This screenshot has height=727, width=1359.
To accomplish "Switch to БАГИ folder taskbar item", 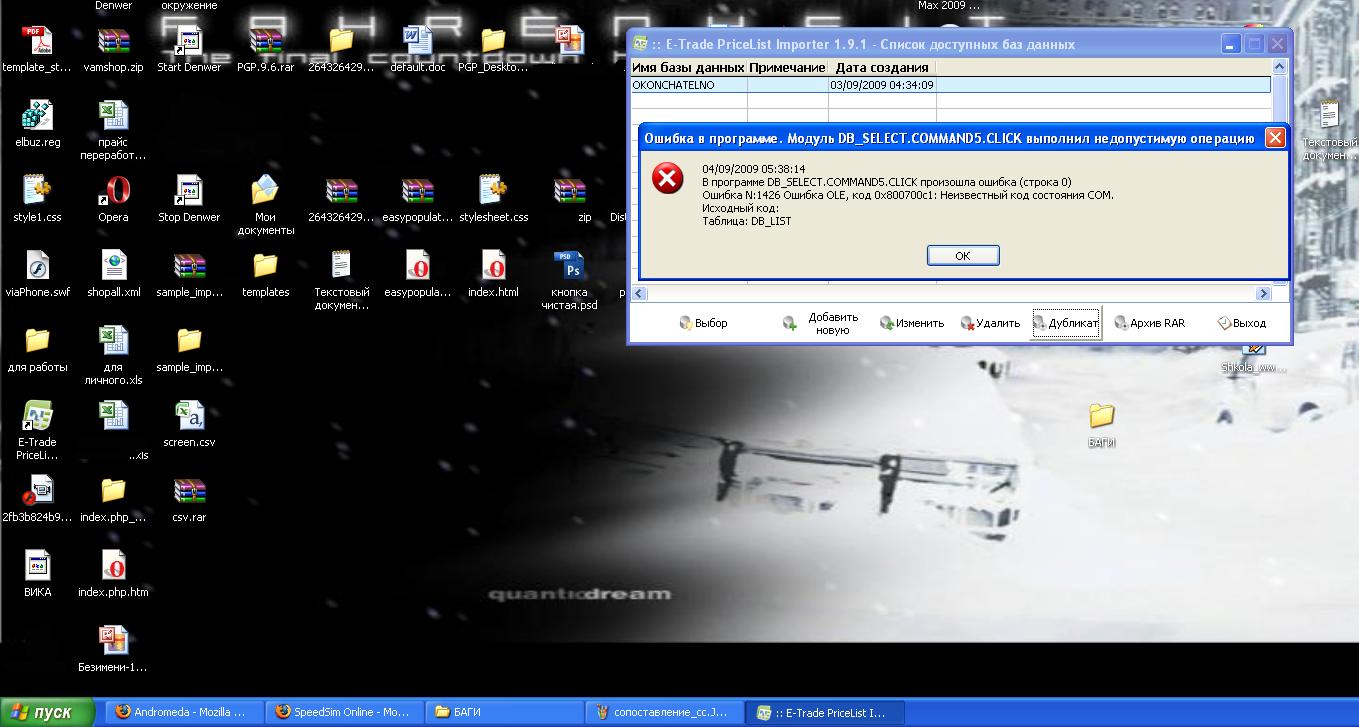I will pos(505,712).
